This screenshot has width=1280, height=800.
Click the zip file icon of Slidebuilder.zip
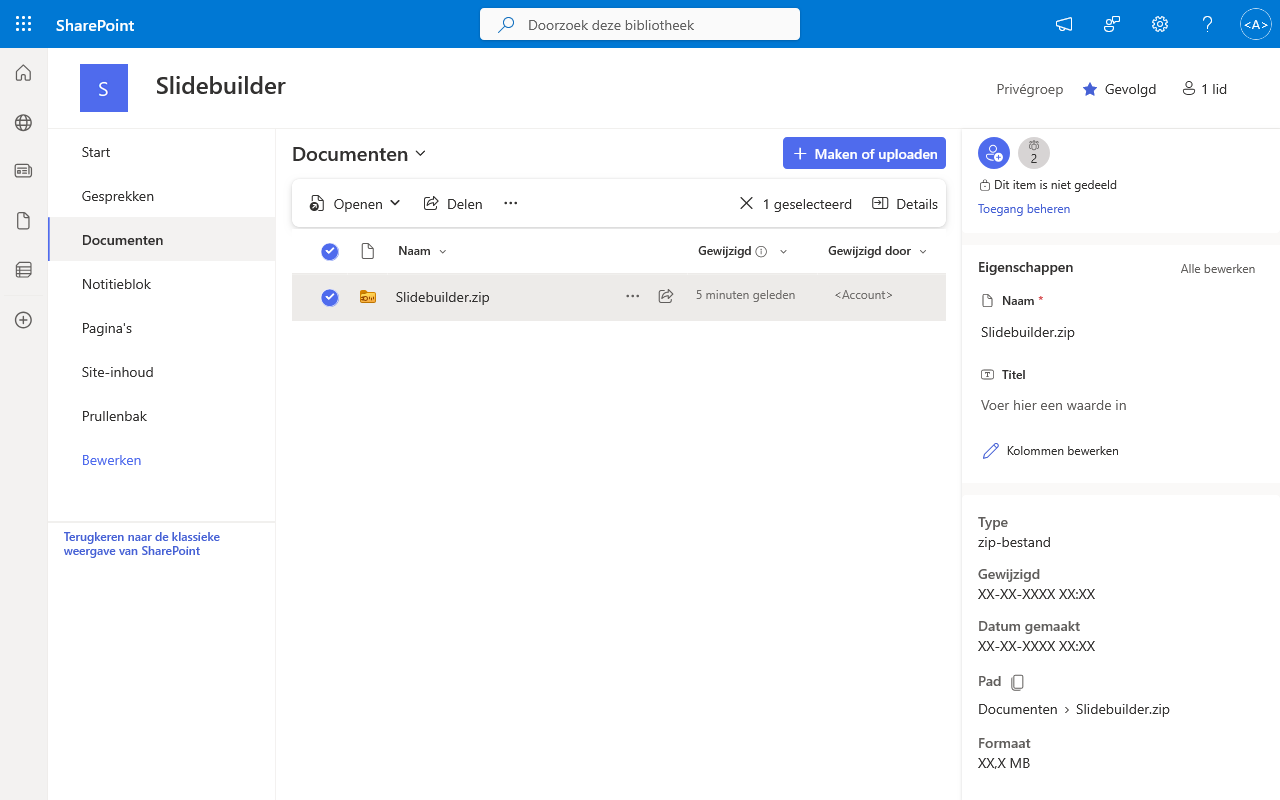(x=368, y=297)
